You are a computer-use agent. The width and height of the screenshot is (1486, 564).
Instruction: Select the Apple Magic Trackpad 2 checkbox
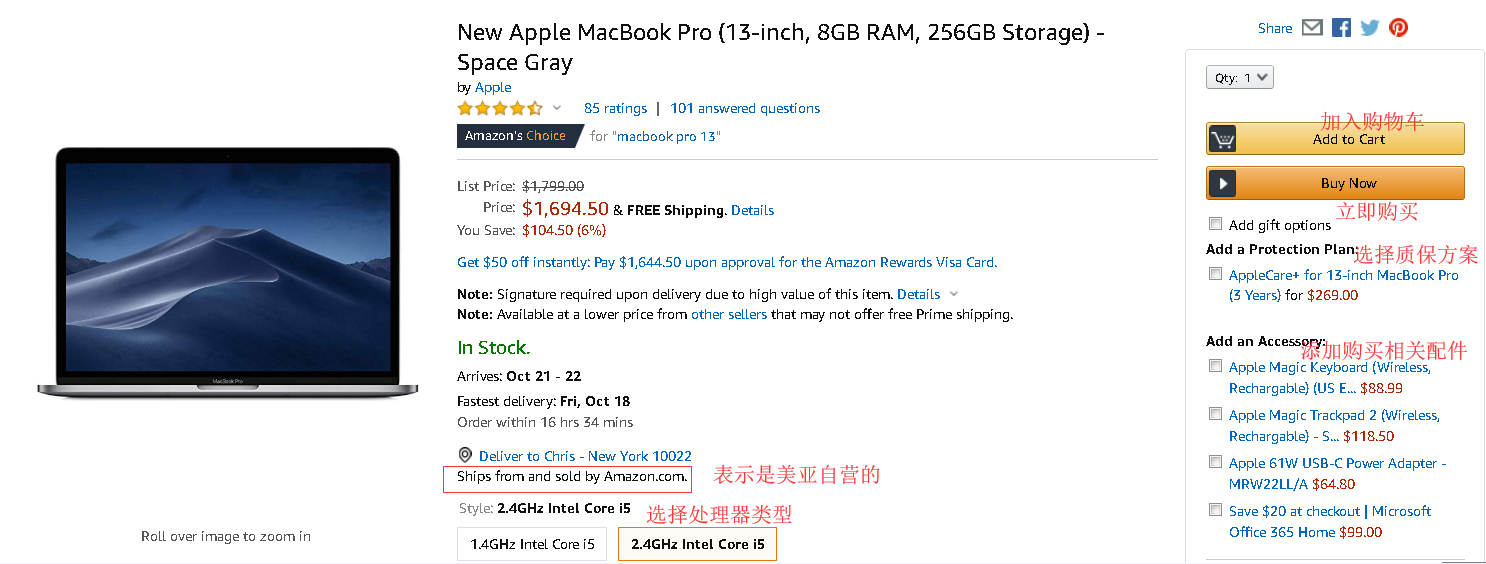[1215, 414]
